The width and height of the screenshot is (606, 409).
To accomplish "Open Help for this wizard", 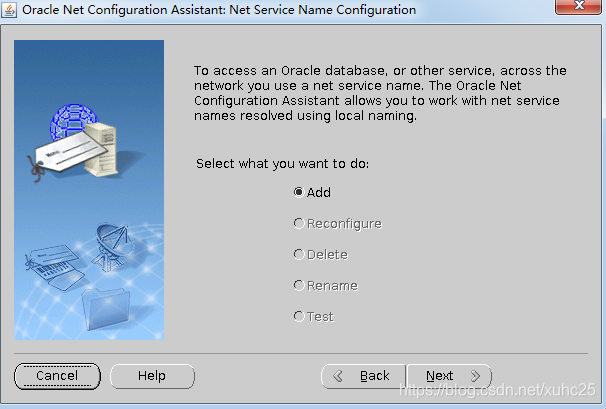I will pos(152,376).
